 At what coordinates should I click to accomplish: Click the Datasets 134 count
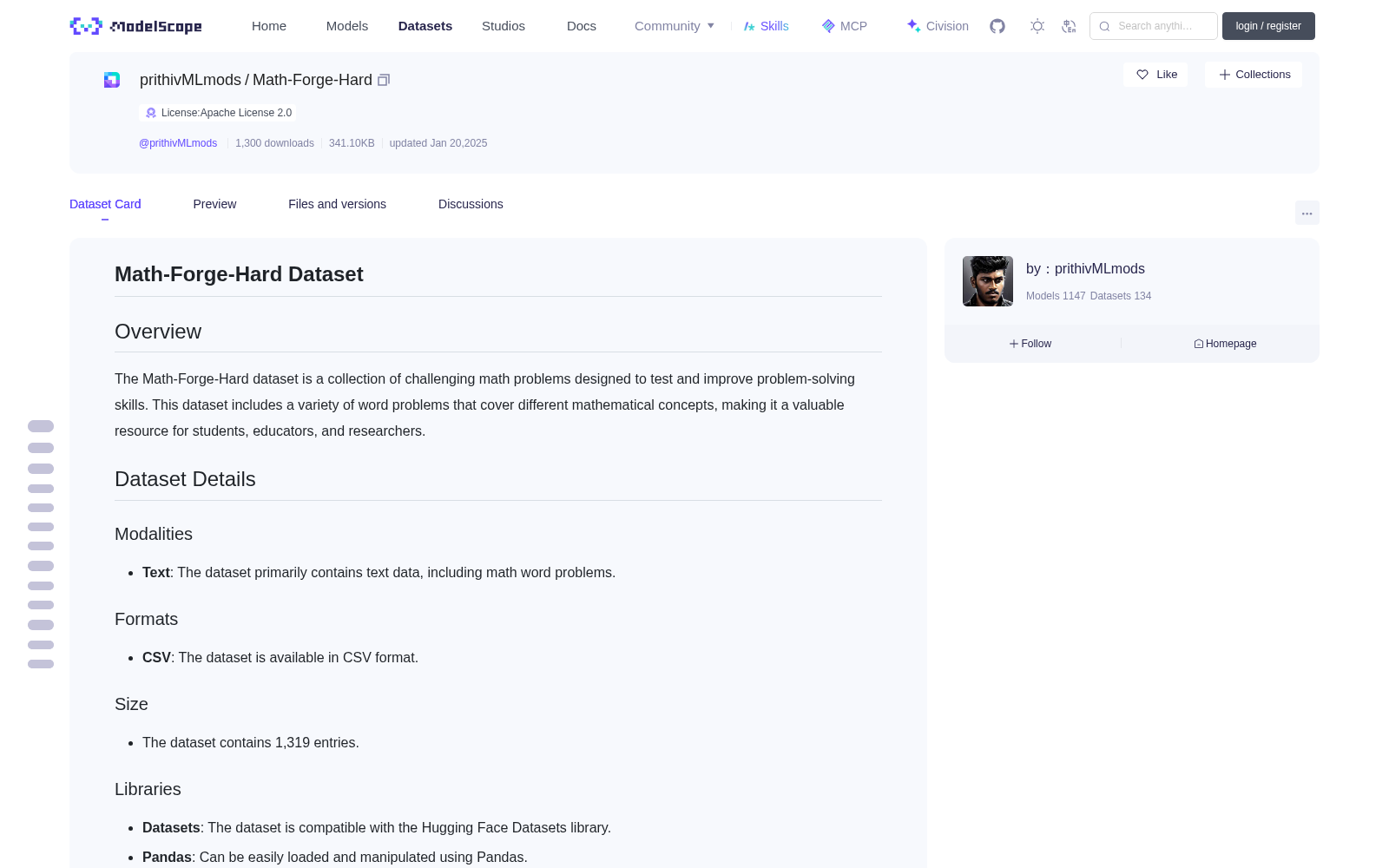1121,296
